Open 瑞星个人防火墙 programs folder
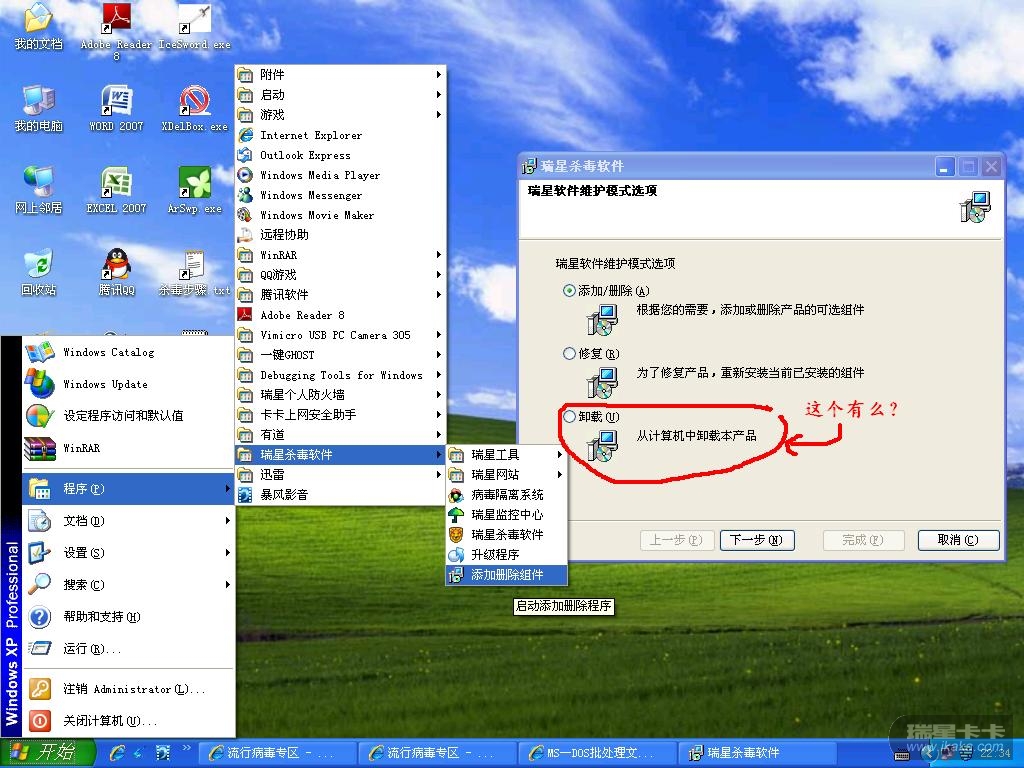This screenshot has height=768, width=1024. 340,394
